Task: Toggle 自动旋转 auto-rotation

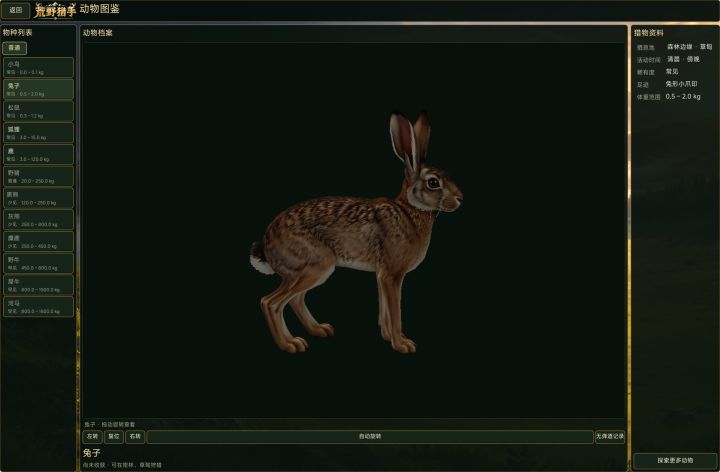Action: [x=370, y=437]
